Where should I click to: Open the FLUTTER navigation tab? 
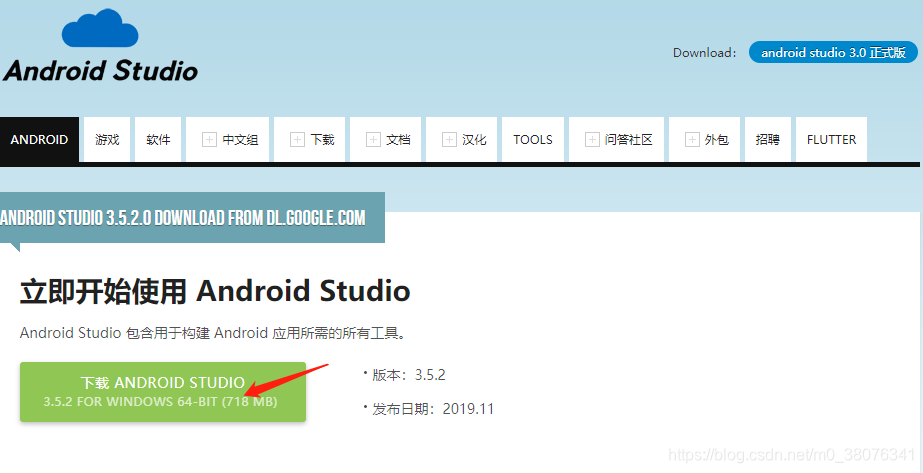click(x=831, y=139)
